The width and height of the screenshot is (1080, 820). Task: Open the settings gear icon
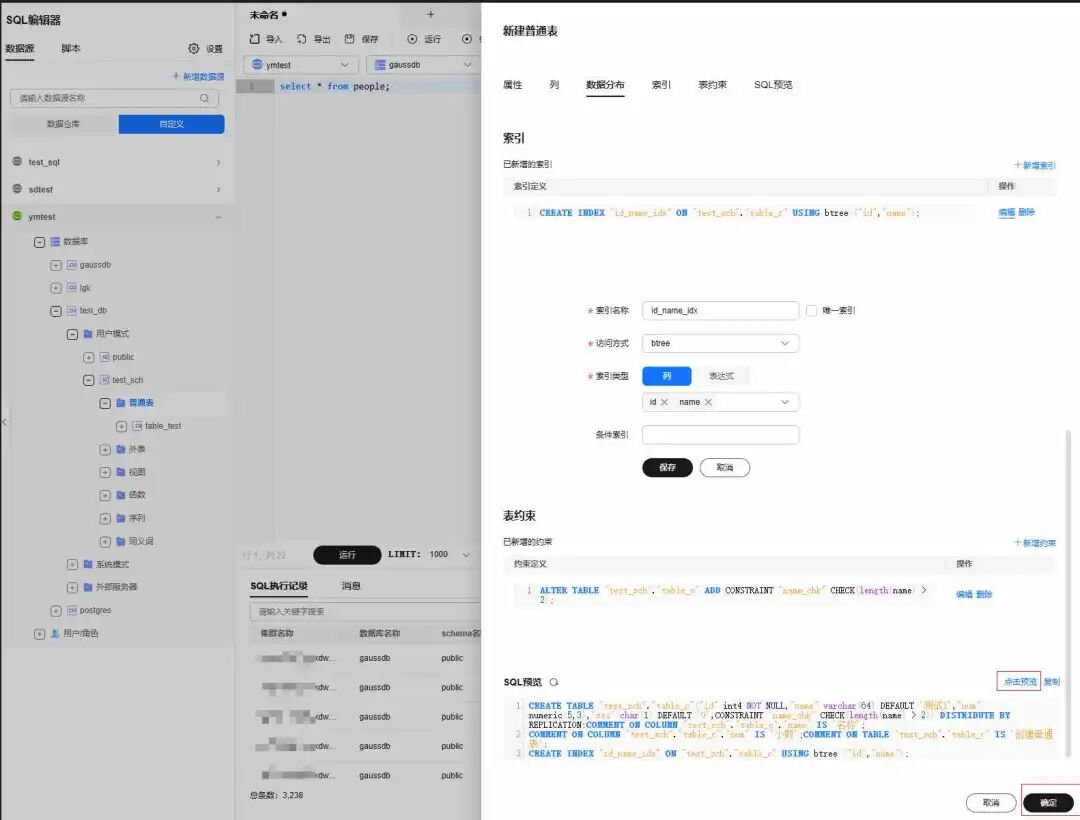click(194, 48)
